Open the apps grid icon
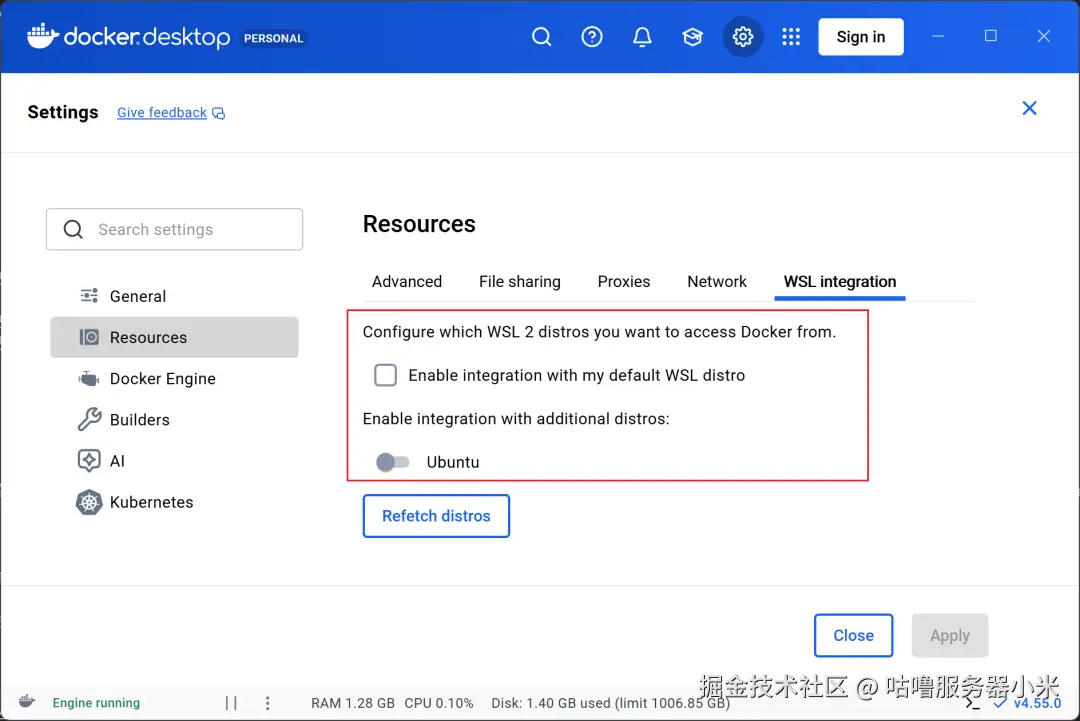 (791, 37)
